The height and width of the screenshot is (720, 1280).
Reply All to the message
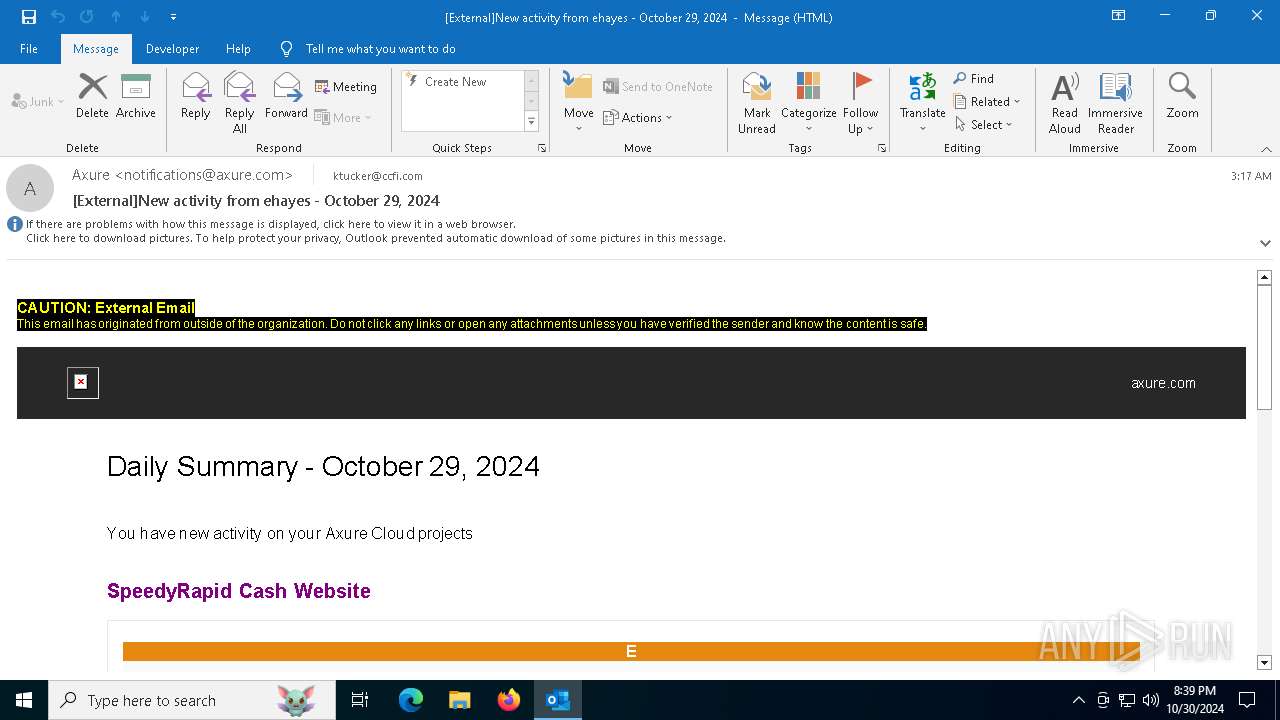[240, 103]
